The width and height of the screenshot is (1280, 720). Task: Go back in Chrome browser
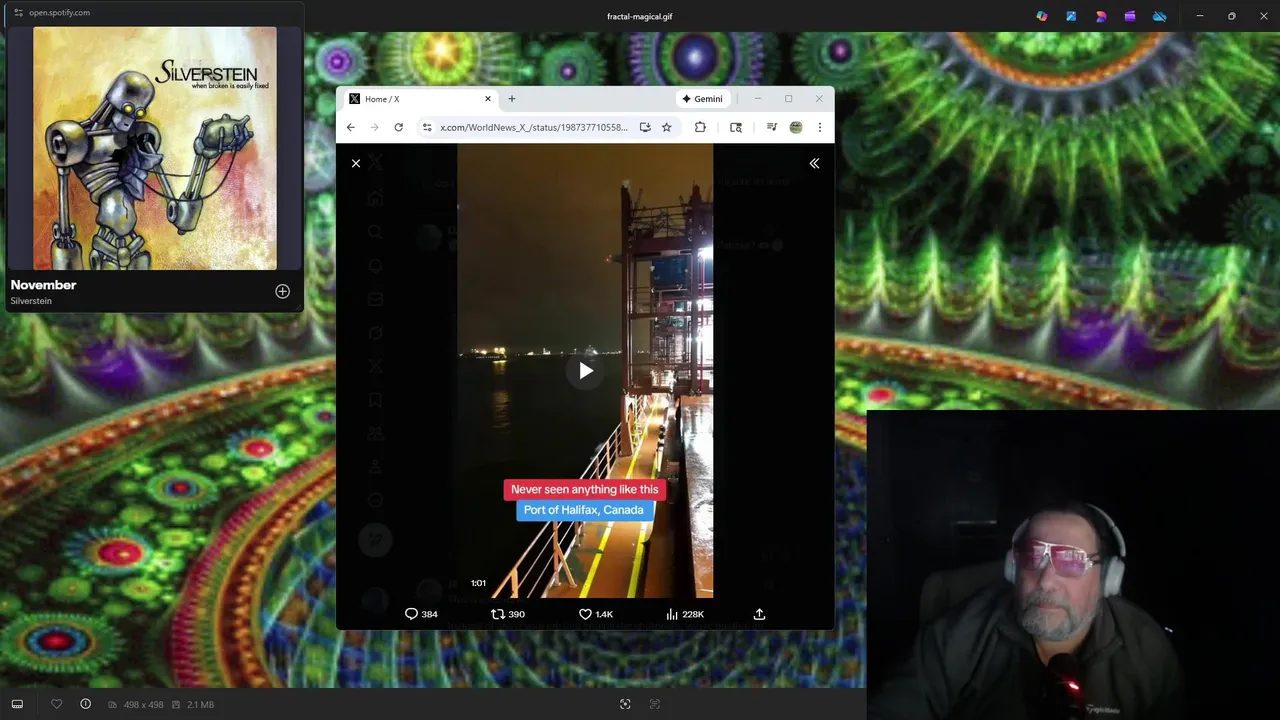tap(350, 127)
